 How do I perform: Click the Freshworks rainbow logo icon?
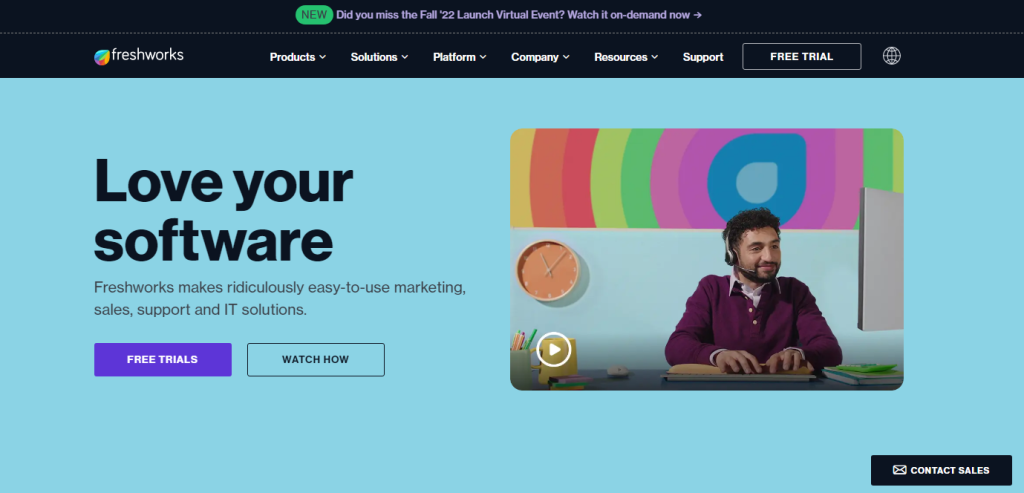(102, 57)
